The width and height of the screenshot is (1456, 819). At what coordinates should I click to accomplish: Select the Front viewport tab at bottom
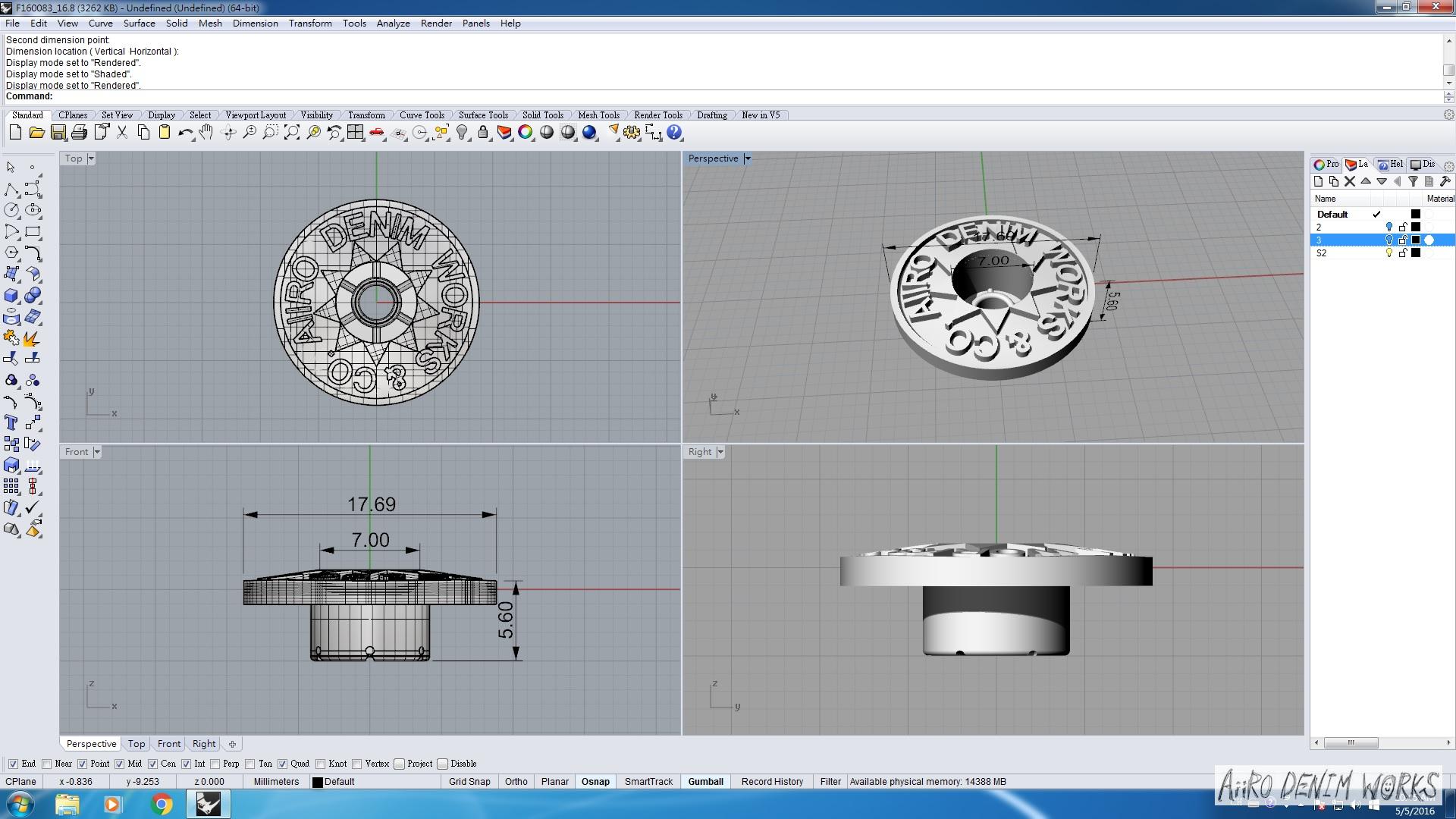[x=169, y=744]
